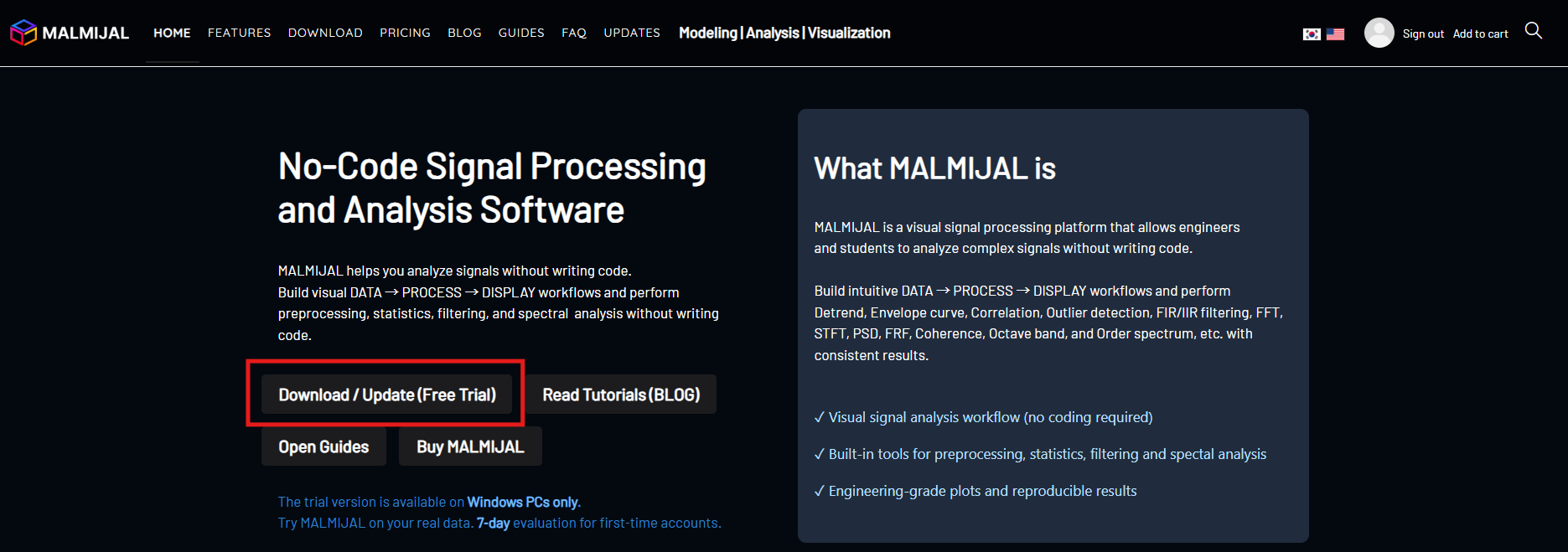1568x552 pixels.
Task: Click Visual signal analysis workflow checklist line
Action: [983, 417]
